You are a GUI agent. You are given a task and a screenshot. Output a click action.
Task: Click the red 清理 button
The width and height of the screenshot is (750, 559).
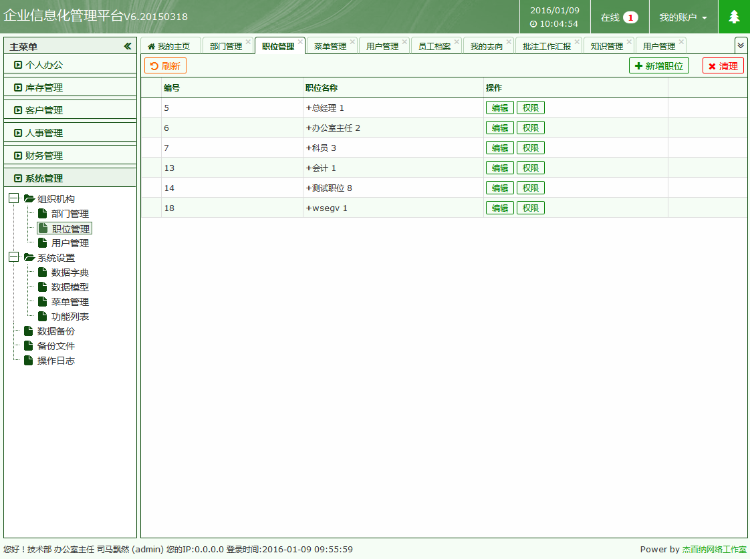coord(722,66)
